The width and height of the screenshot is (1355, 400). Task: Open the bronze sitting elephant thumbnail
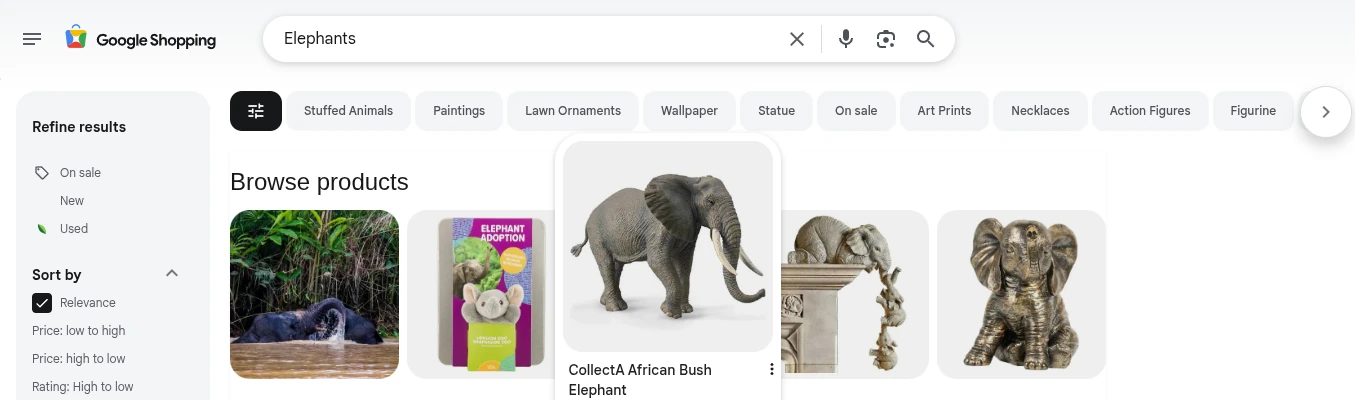coord(1021,294)
